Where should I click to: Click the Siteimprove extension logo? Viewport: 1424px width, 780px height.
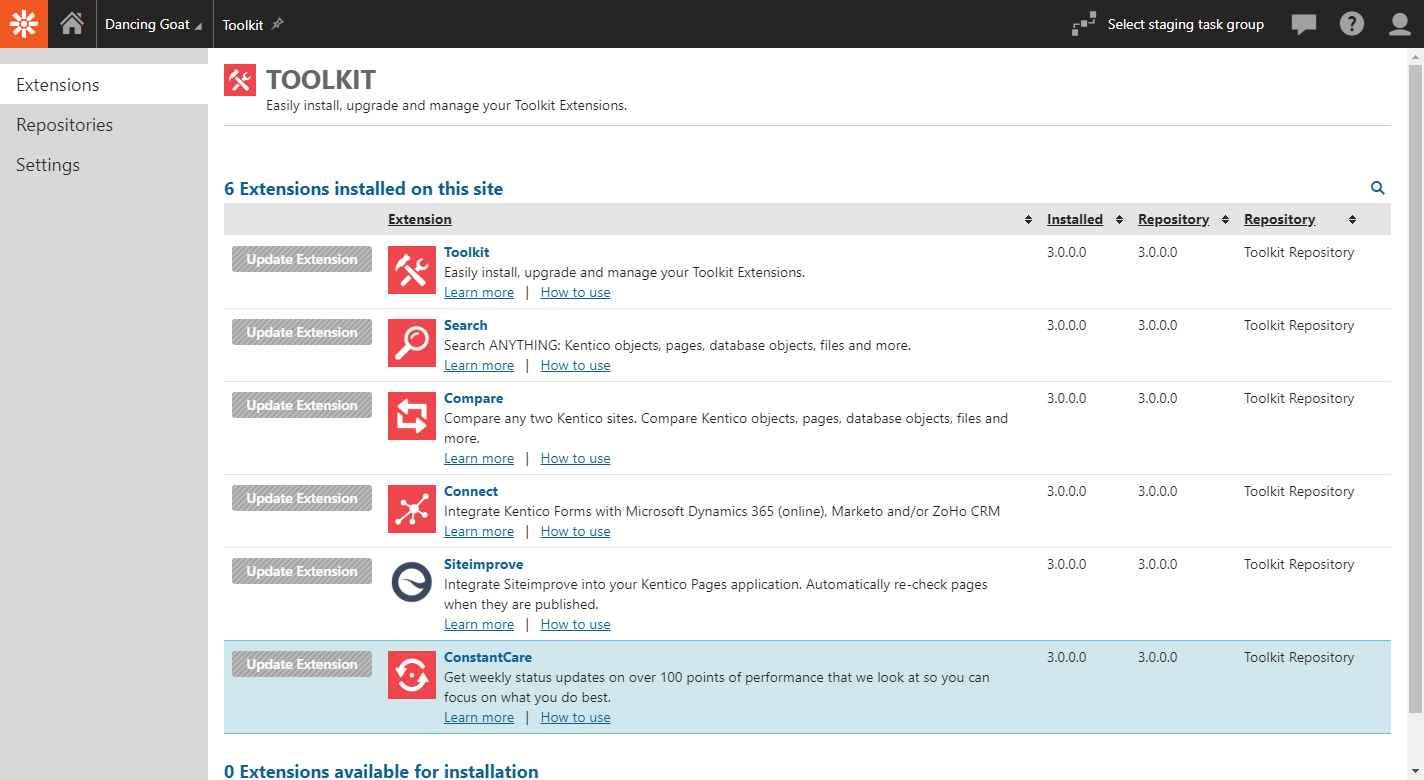pos(412,583)
